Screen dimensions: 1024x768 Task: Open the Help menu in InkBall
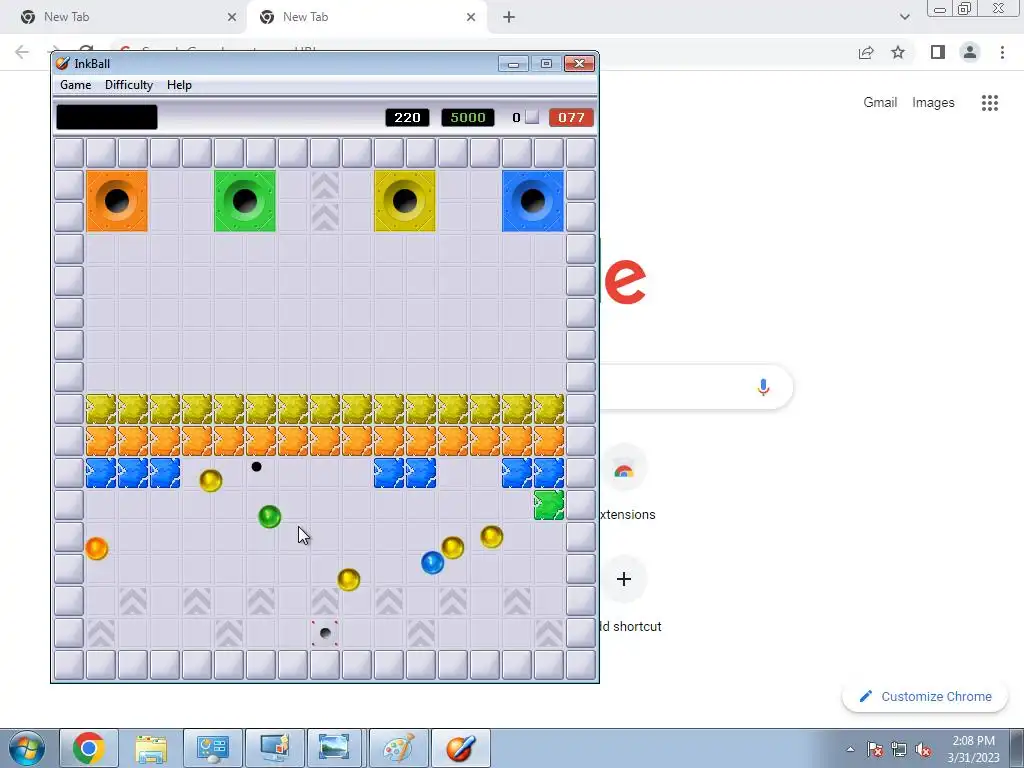179,85
